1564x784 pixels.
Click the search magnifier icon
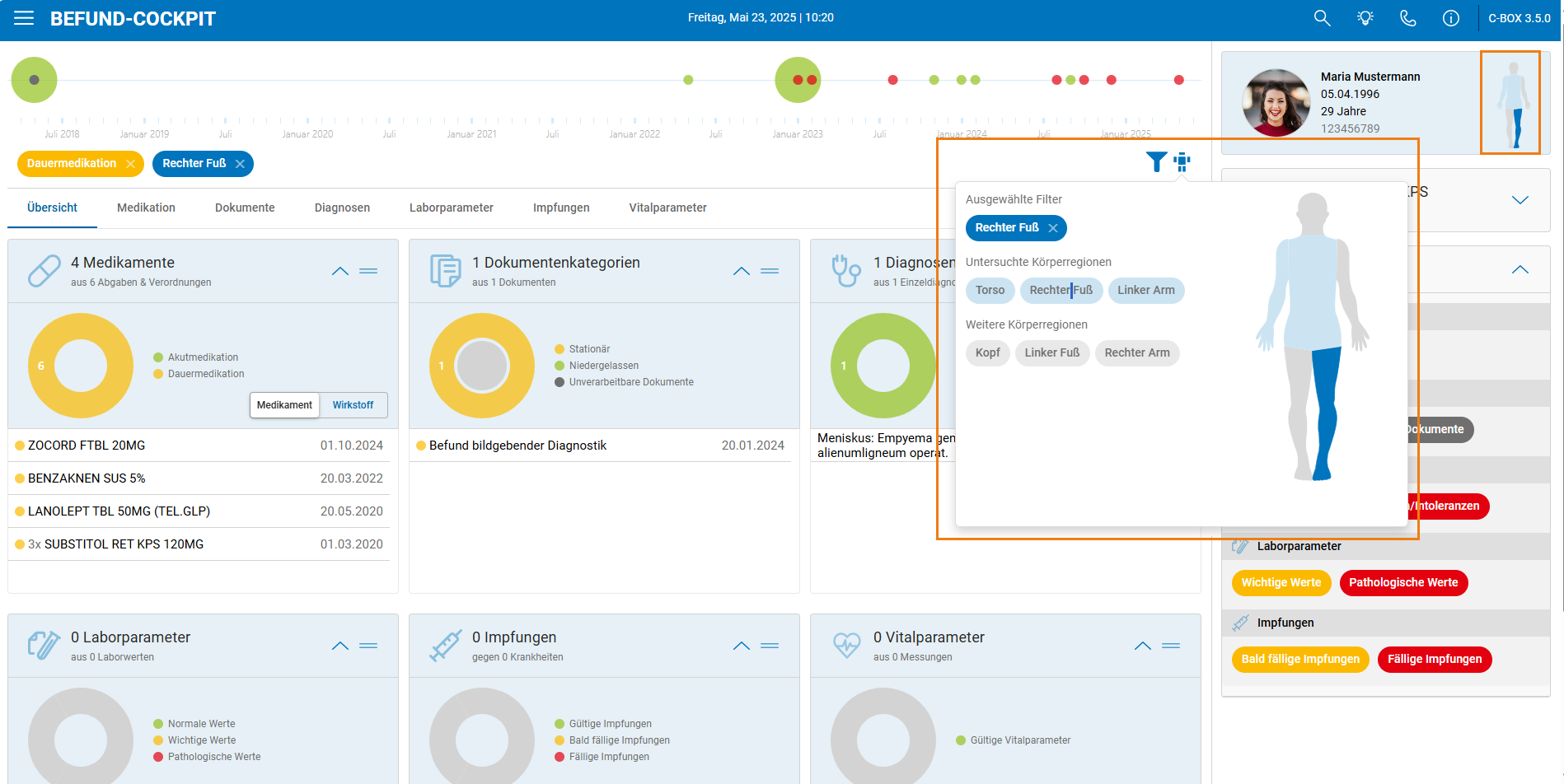pos(1322,18)
